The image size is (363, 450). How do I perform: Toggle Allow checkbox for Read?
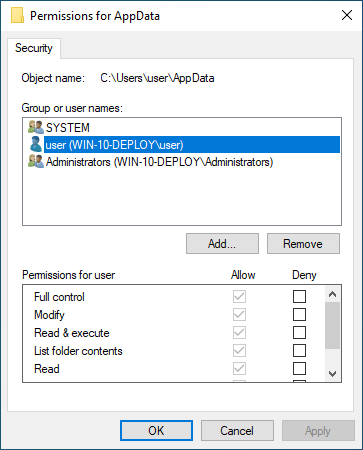coord(239,368)
